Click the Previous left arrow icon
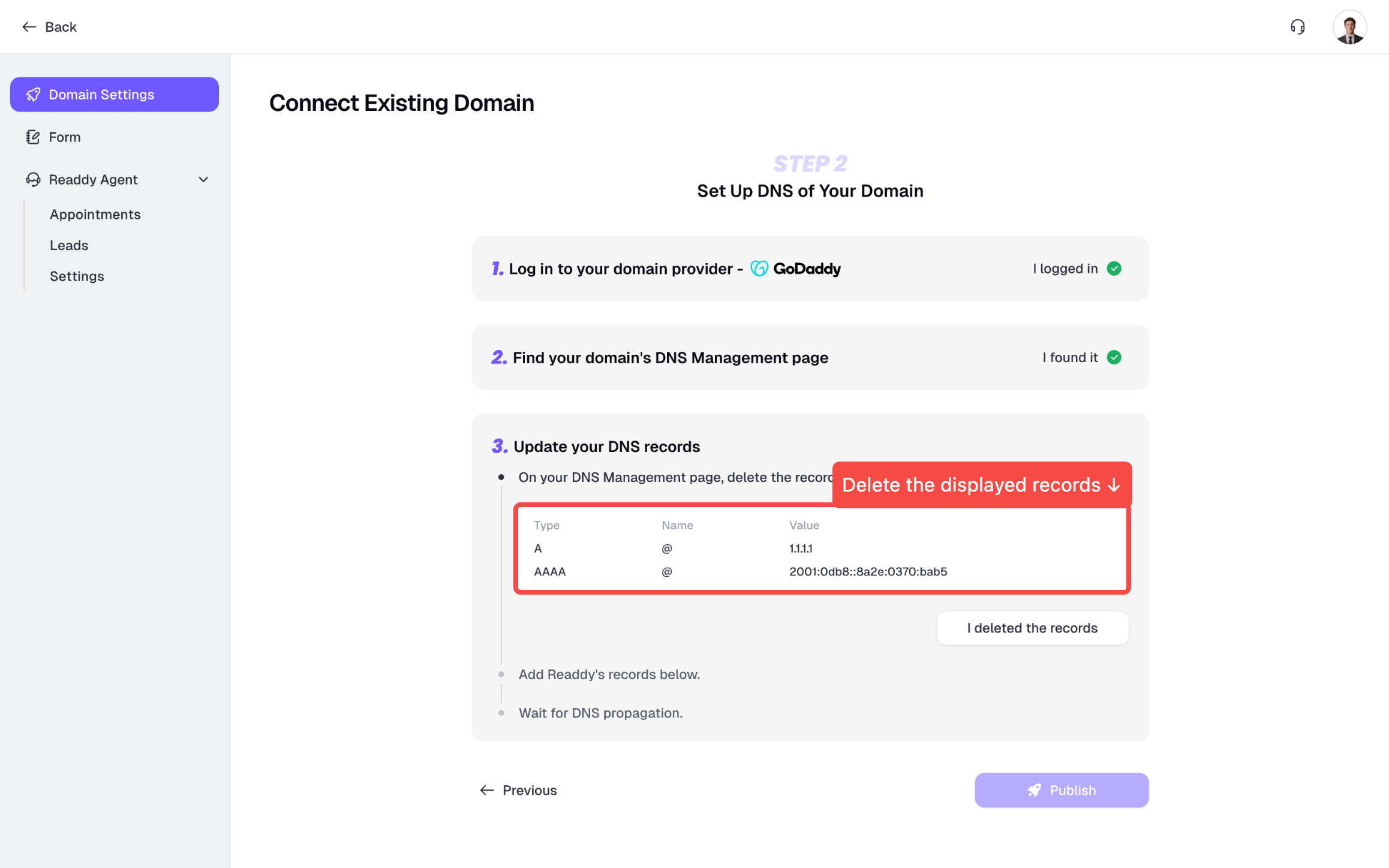Viewport: 1389px width, 868px height. (x=487, y=790)
